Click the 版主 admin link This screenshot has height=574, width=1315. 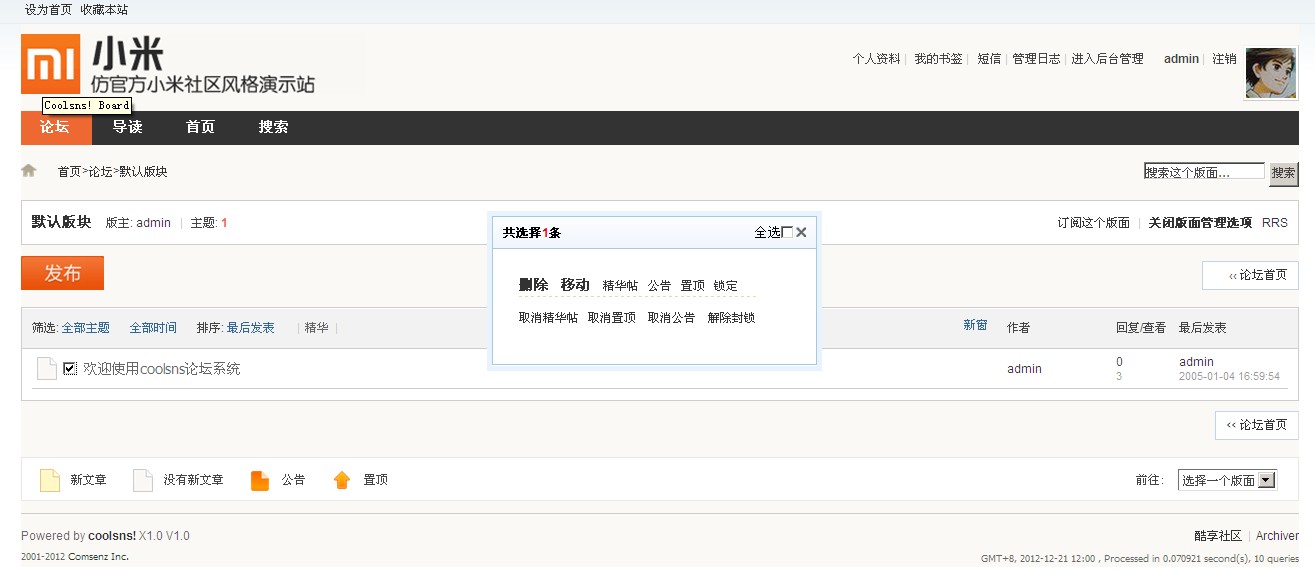[153, 223]
